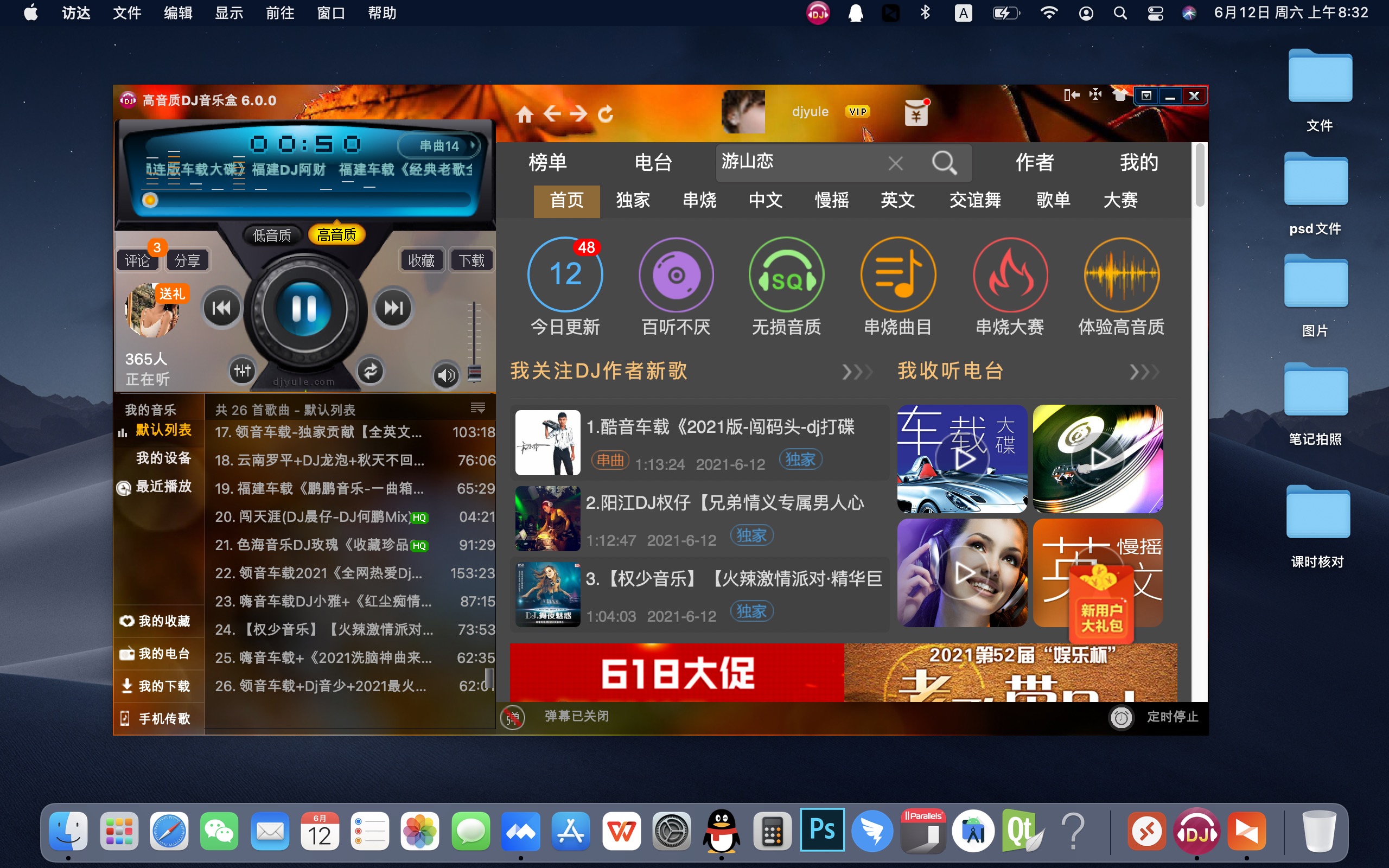Skip to the previous track
Viewport: 1389px width, 868px height.
coord(221,308)
